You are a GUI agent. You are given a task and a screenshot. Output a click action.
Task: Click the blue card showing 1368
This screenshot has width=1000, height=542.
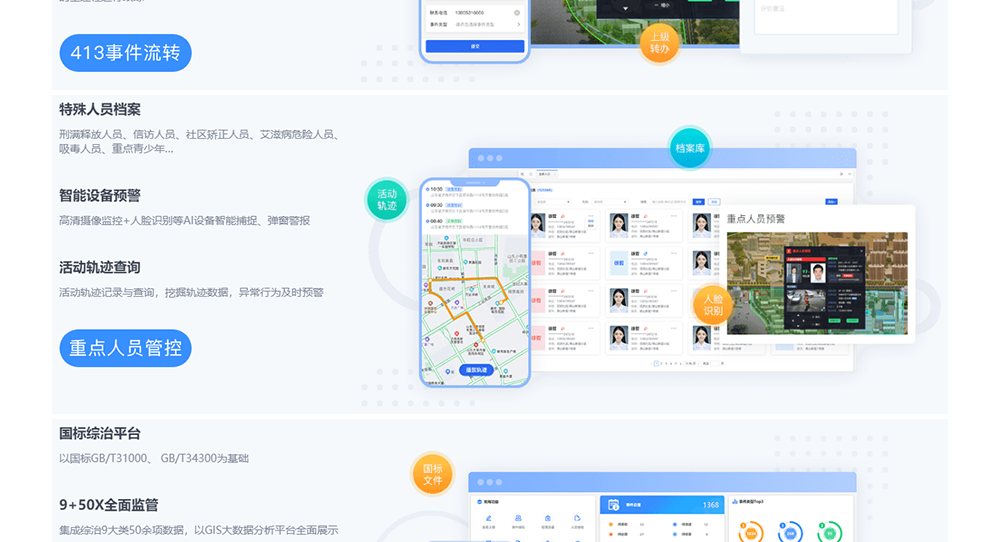point(662,505)
